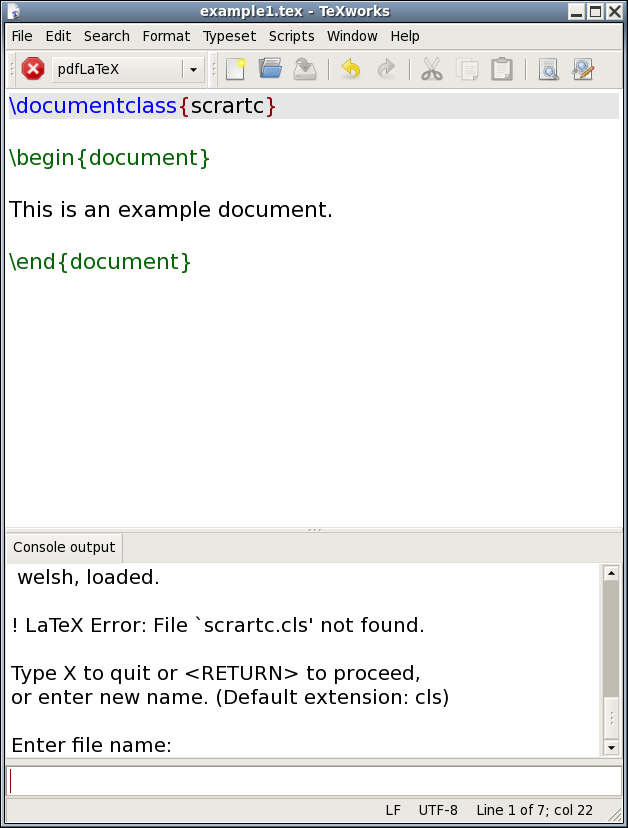This screenshot has height=828, width=628.
Task: Save the document with the toolbar icon
Action: click(x=305, y=69)
